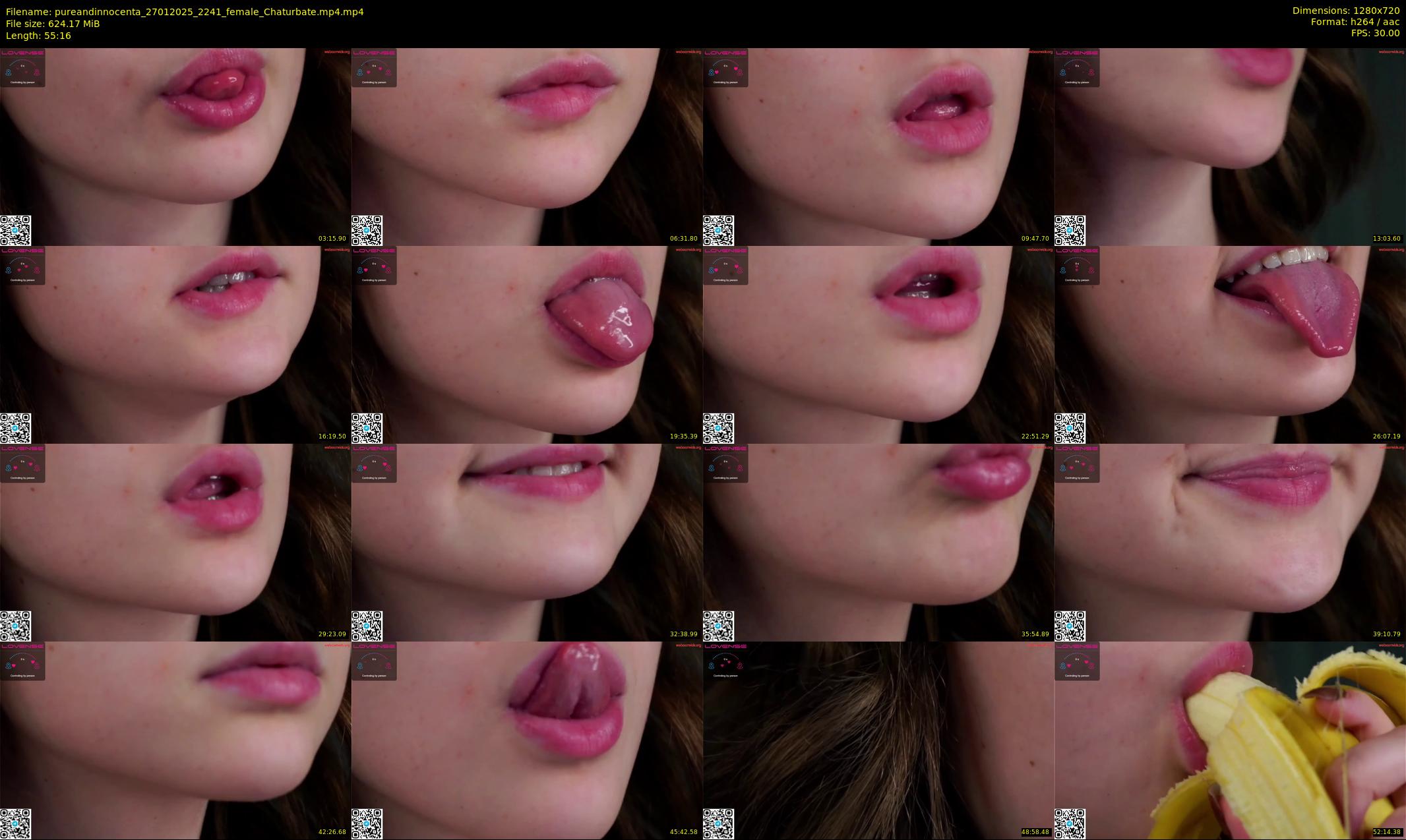Click the Dimensions 1280x720 text
This screenshot has height=840, width=1406.
pyautogui.click(x=1345, y=11)
